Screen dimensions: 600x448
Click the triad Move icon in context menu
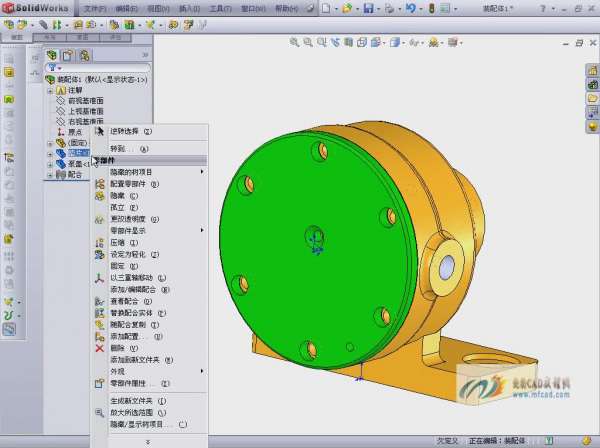coord(99,278)
